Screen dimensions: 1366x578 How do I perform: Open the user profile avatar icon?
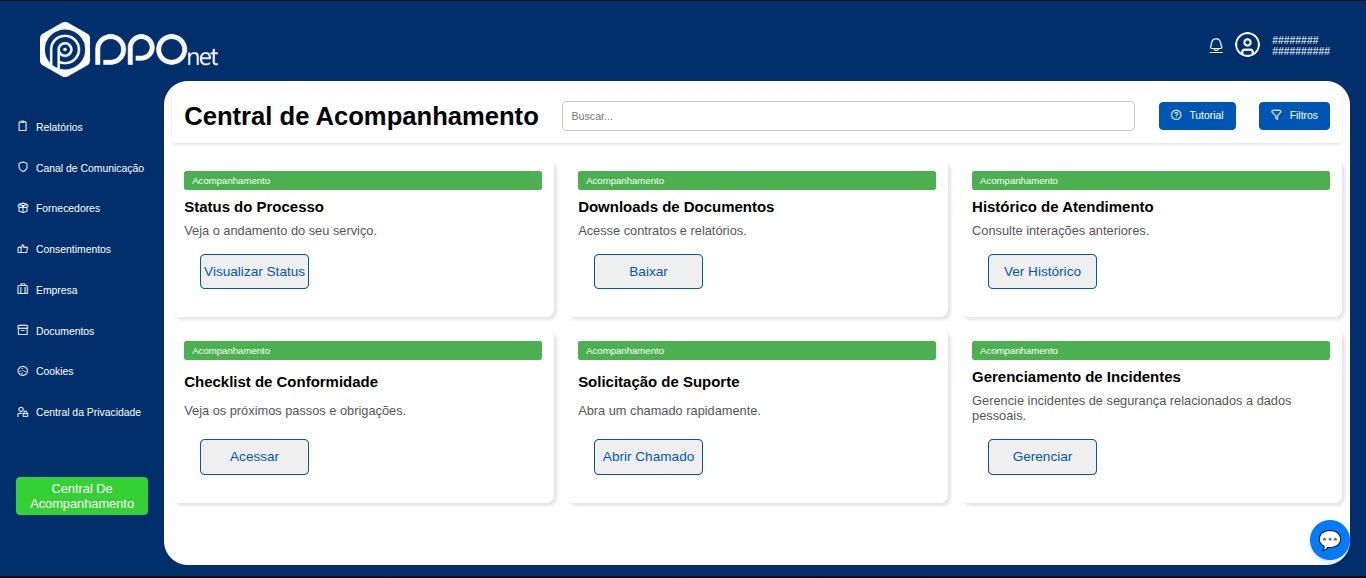1247,45
